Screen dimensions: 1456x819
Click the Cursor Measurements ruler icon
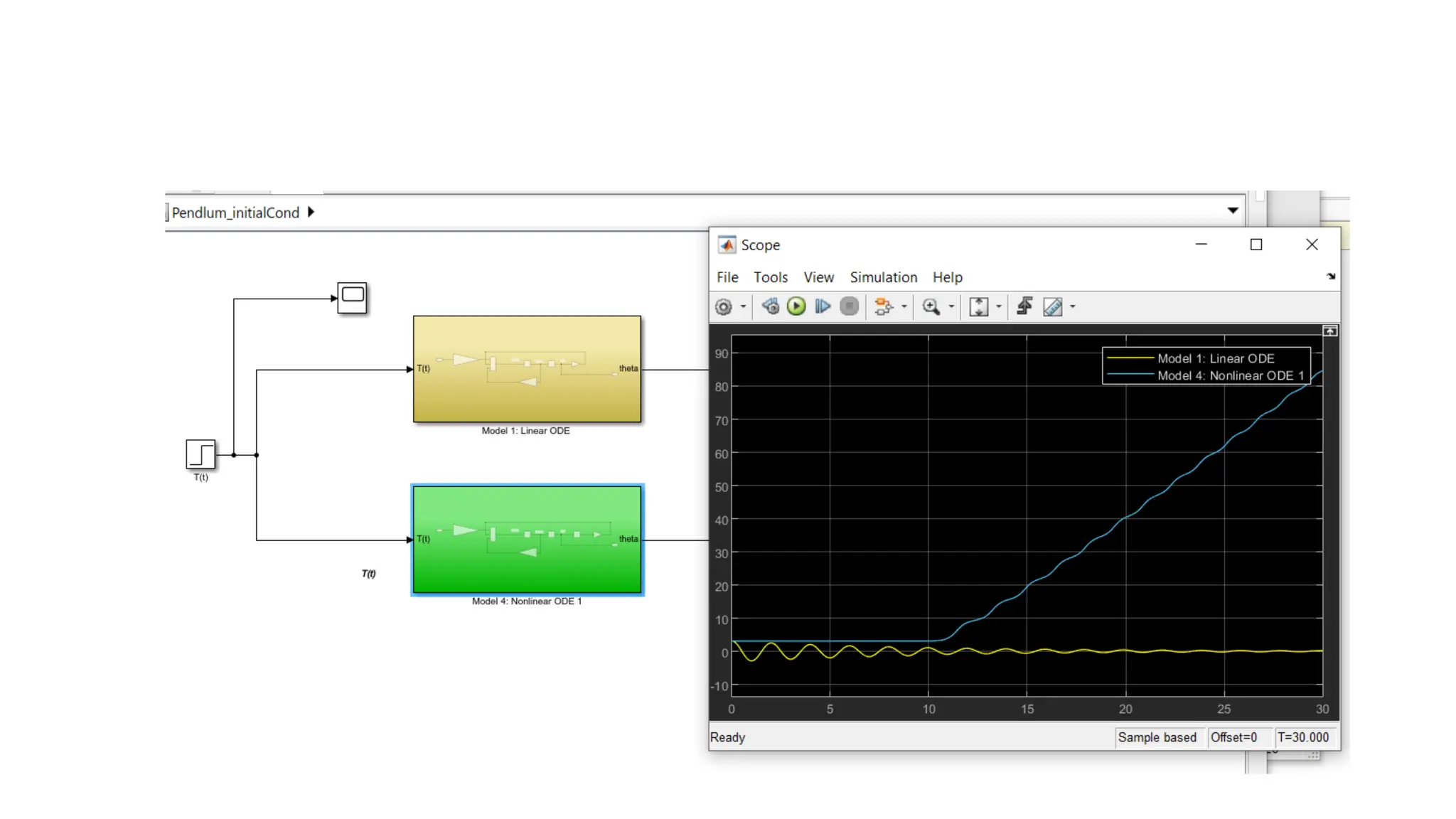point(1053,306)
